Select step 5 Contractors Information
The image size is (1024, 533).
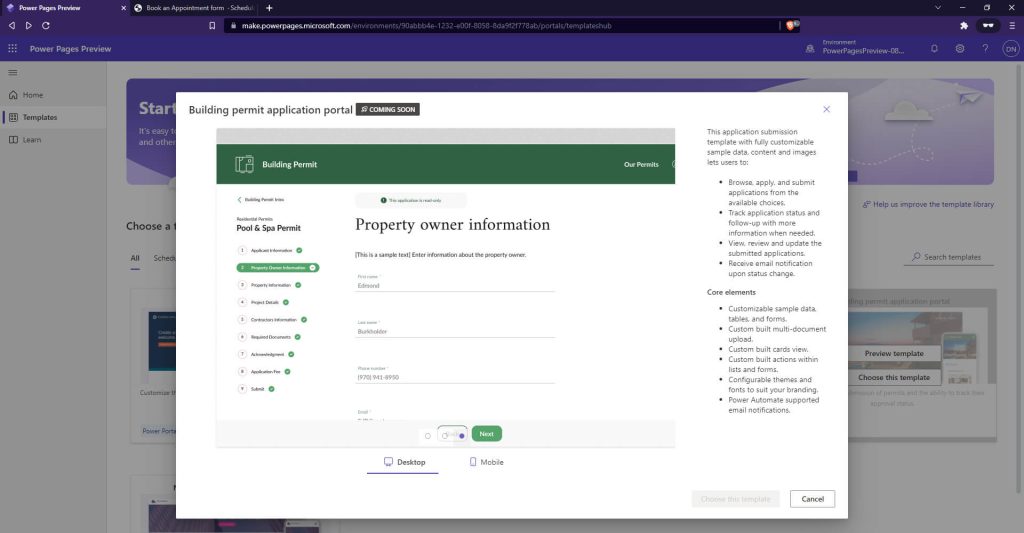click(x=272, y=319)
